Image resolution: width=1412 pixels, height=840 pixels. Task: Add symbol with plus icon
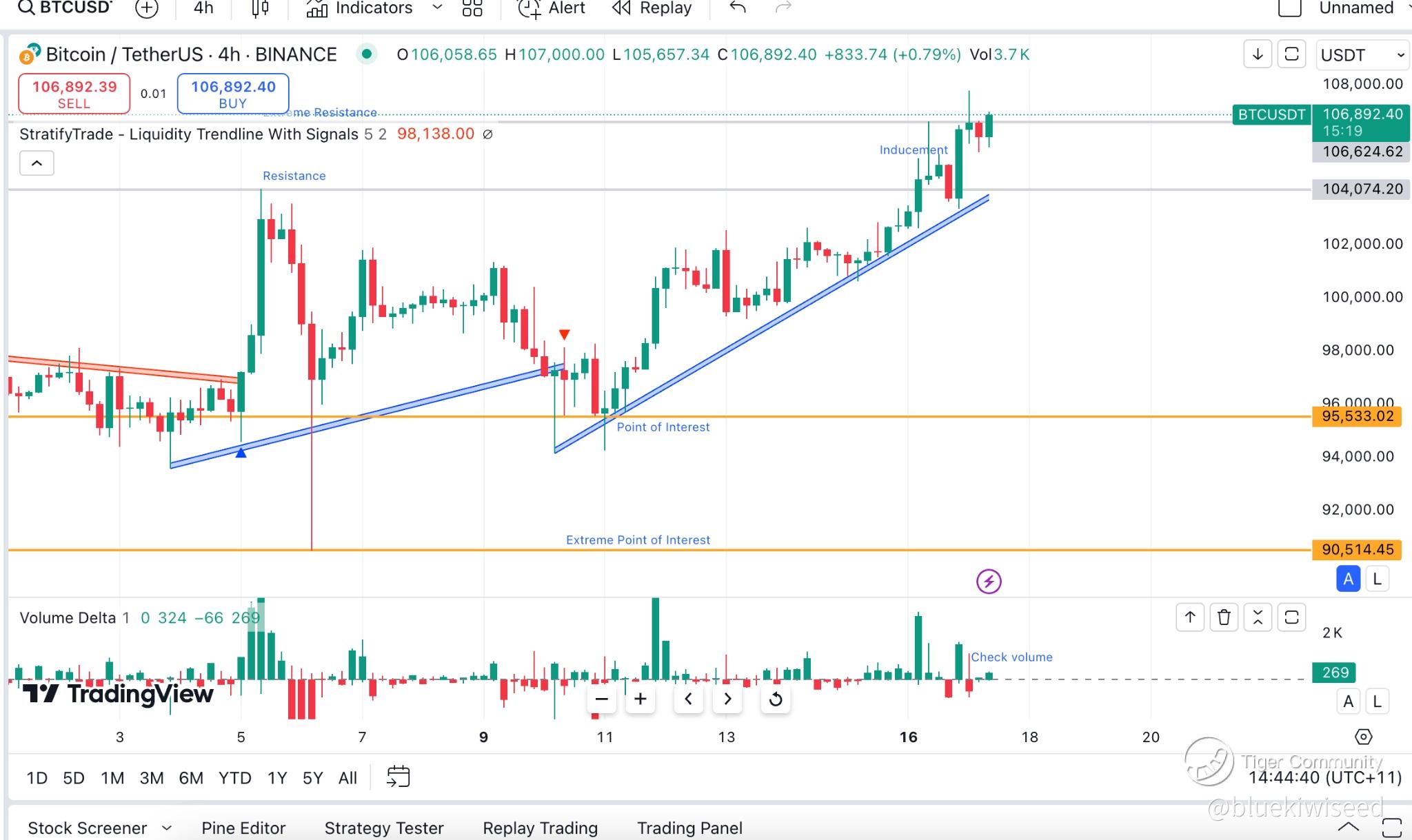tap(146, 8)
